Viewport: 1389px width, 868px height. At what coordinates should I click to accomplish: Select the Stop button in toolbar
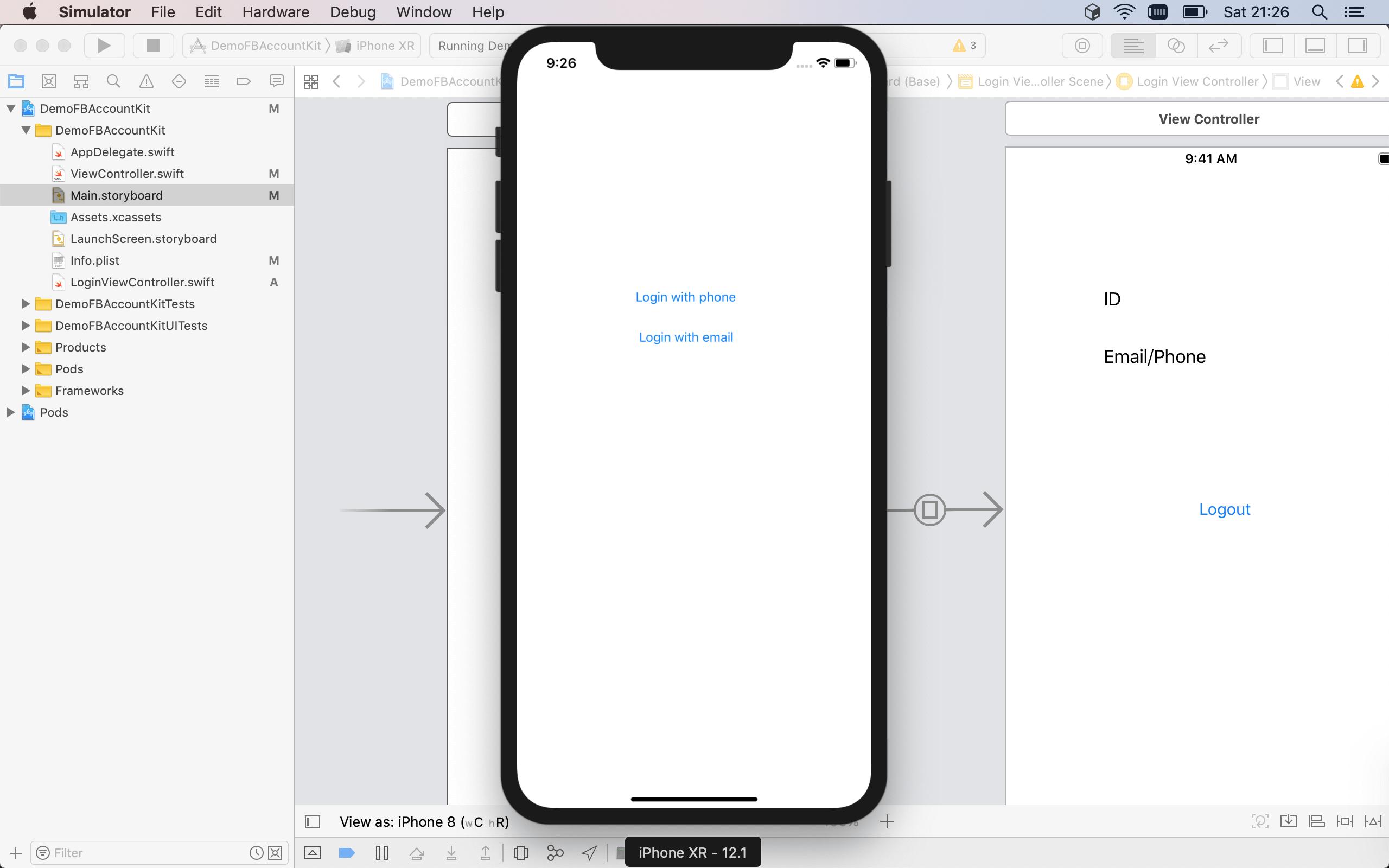tap(153, 45)
